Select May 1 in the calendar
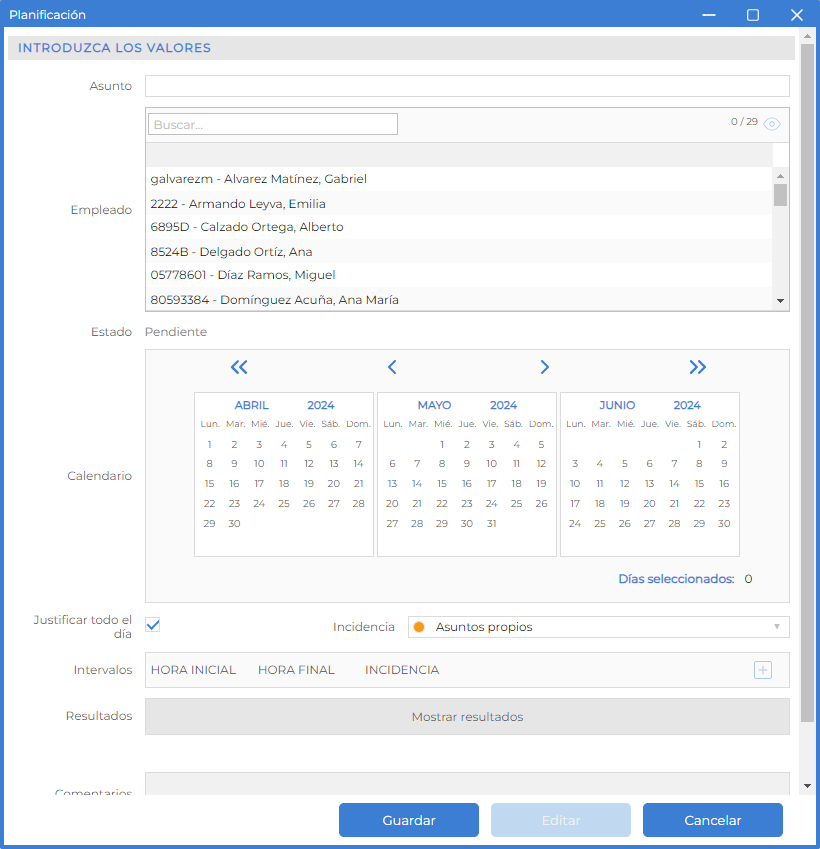820x849 pixels. [442, 445]
